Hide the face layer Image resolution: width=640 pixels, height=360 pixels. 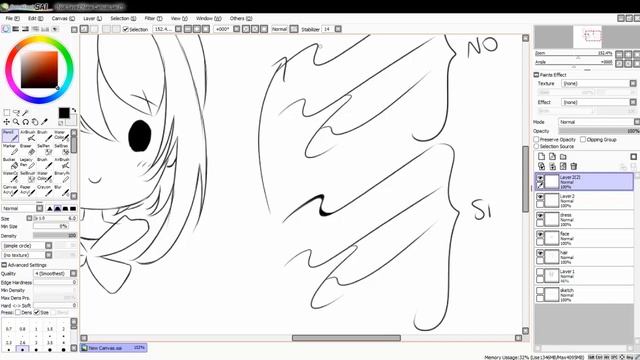point(540,234)
